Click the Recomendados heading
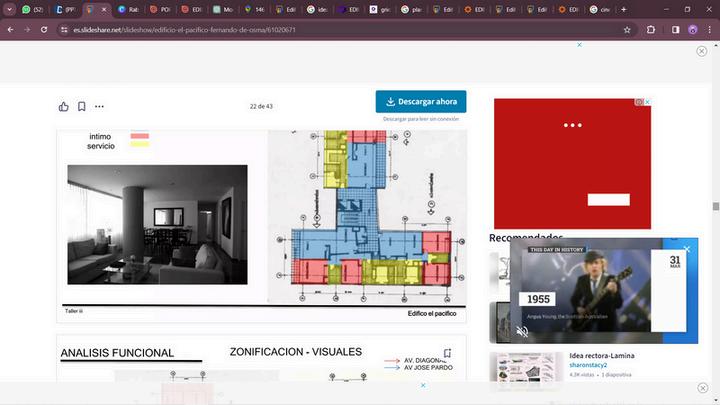This screenshot has width=720, height=405. [526, 238]
